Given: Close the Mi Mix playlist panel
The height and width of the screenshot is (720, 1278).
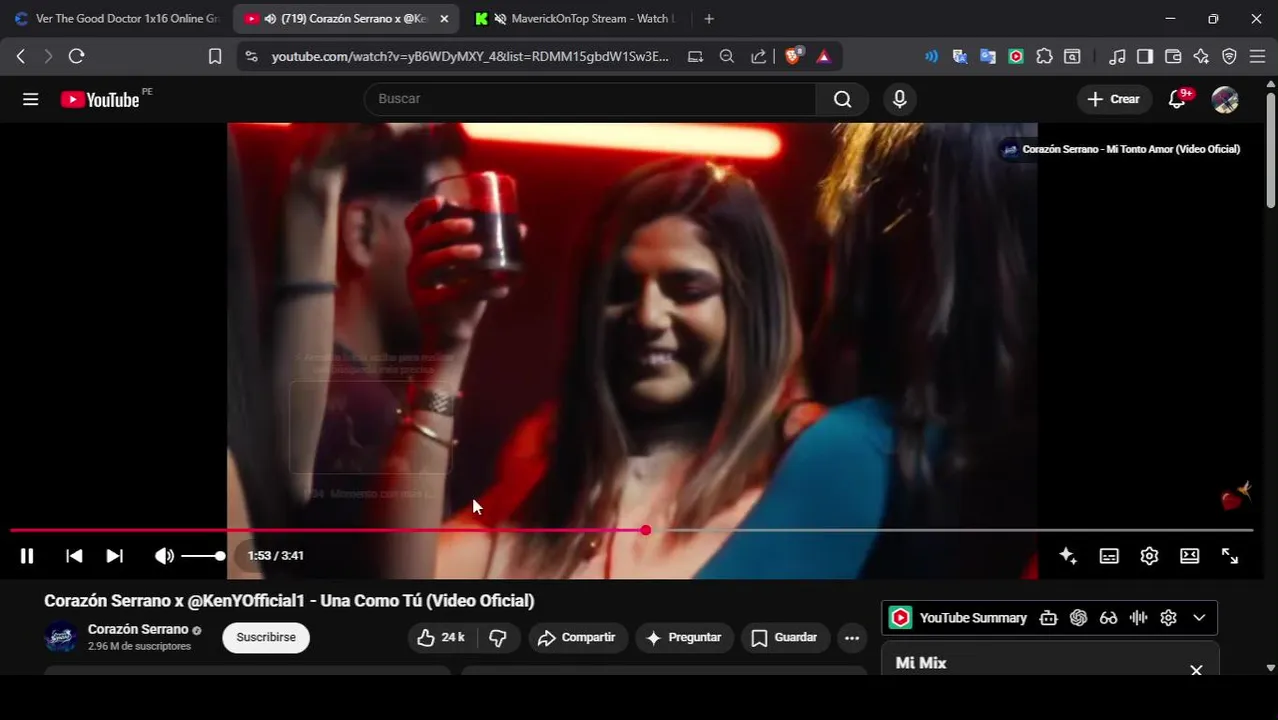Looking at the screenshot, I should [x=1196, y=670].
